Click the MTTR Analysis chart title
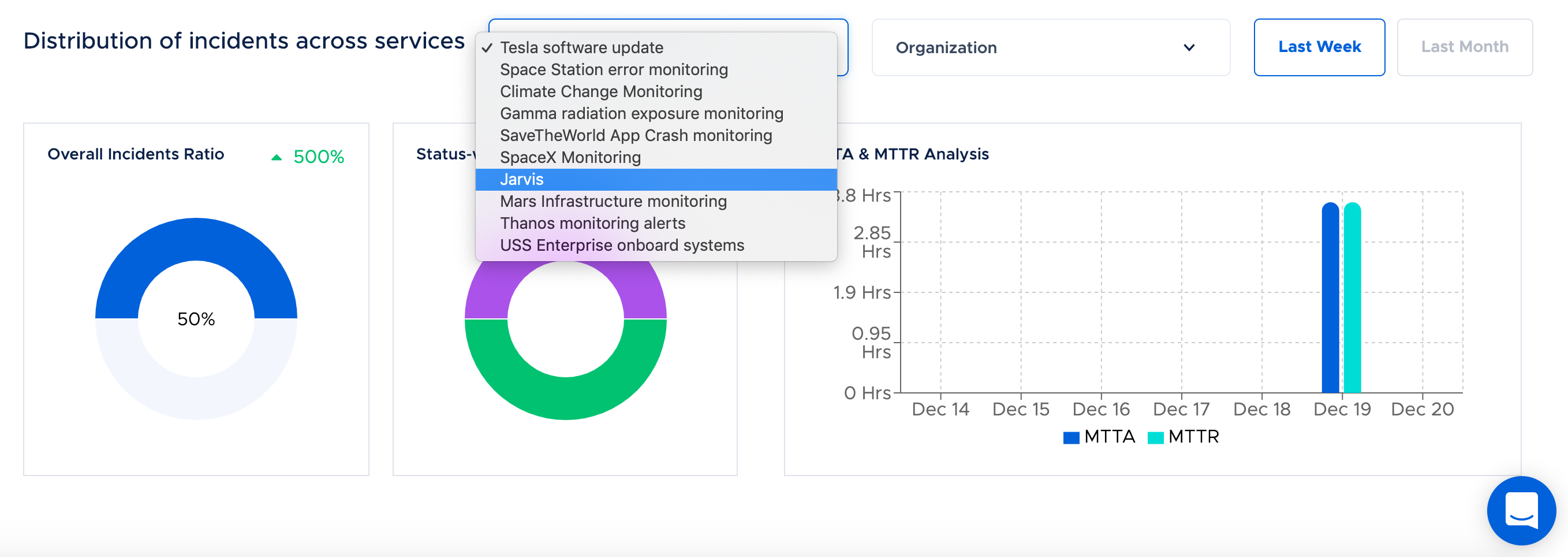 pos(913,154)
